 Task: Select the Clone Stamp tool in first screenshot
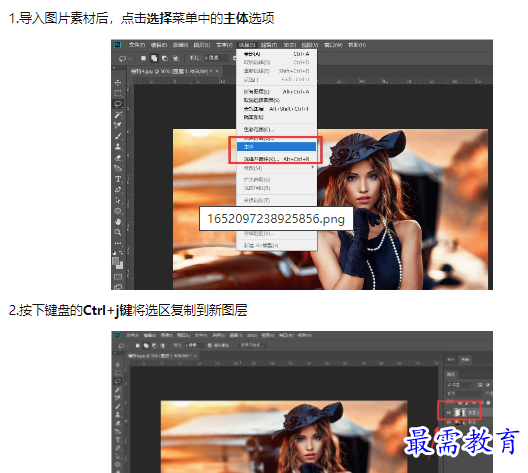[118, 147]
